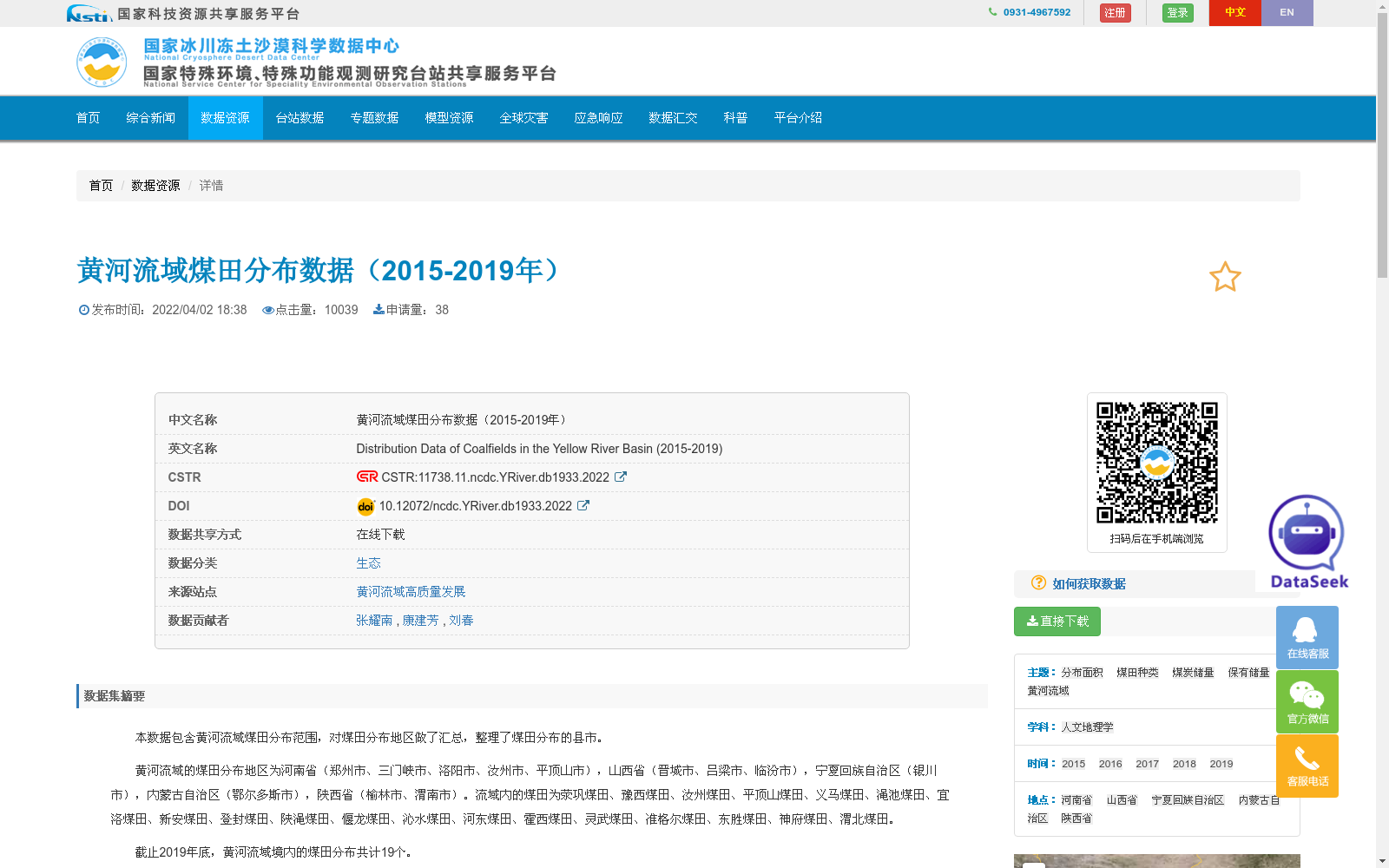This screenshot has height=868, width=1389.
Task: Open the 黄河流域高质量发展 source link
Action: [x=411, y=592]
